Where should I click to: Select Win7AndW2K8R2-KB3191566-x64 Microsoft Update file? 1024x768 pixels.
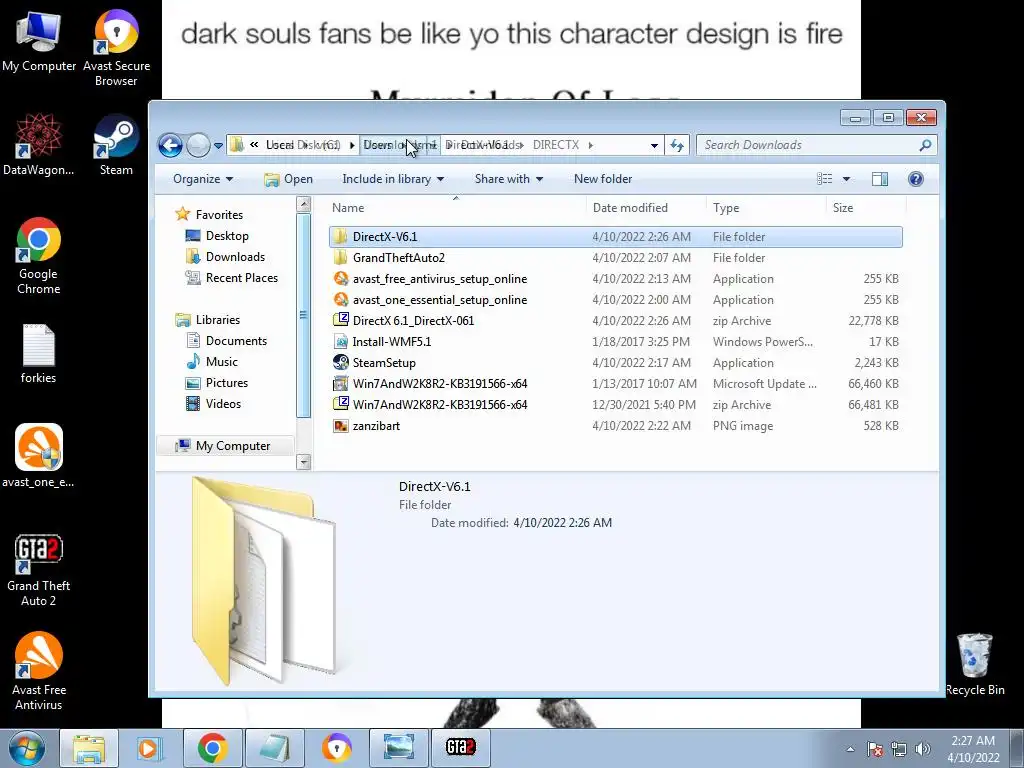pos(615,384)
